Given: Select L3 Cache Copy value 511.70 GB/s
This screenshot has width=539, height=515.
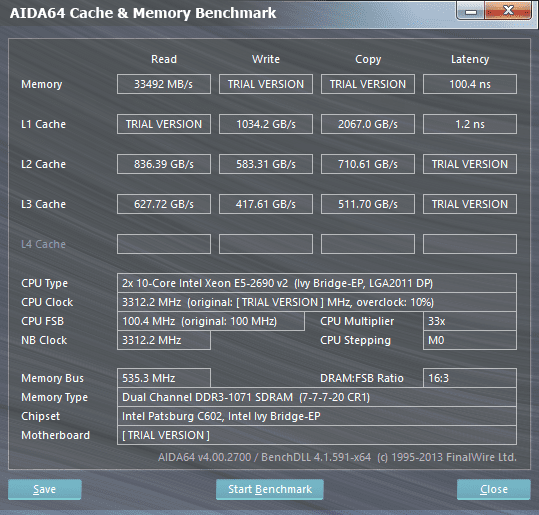Looking at the screenshot, I should 368,204.
